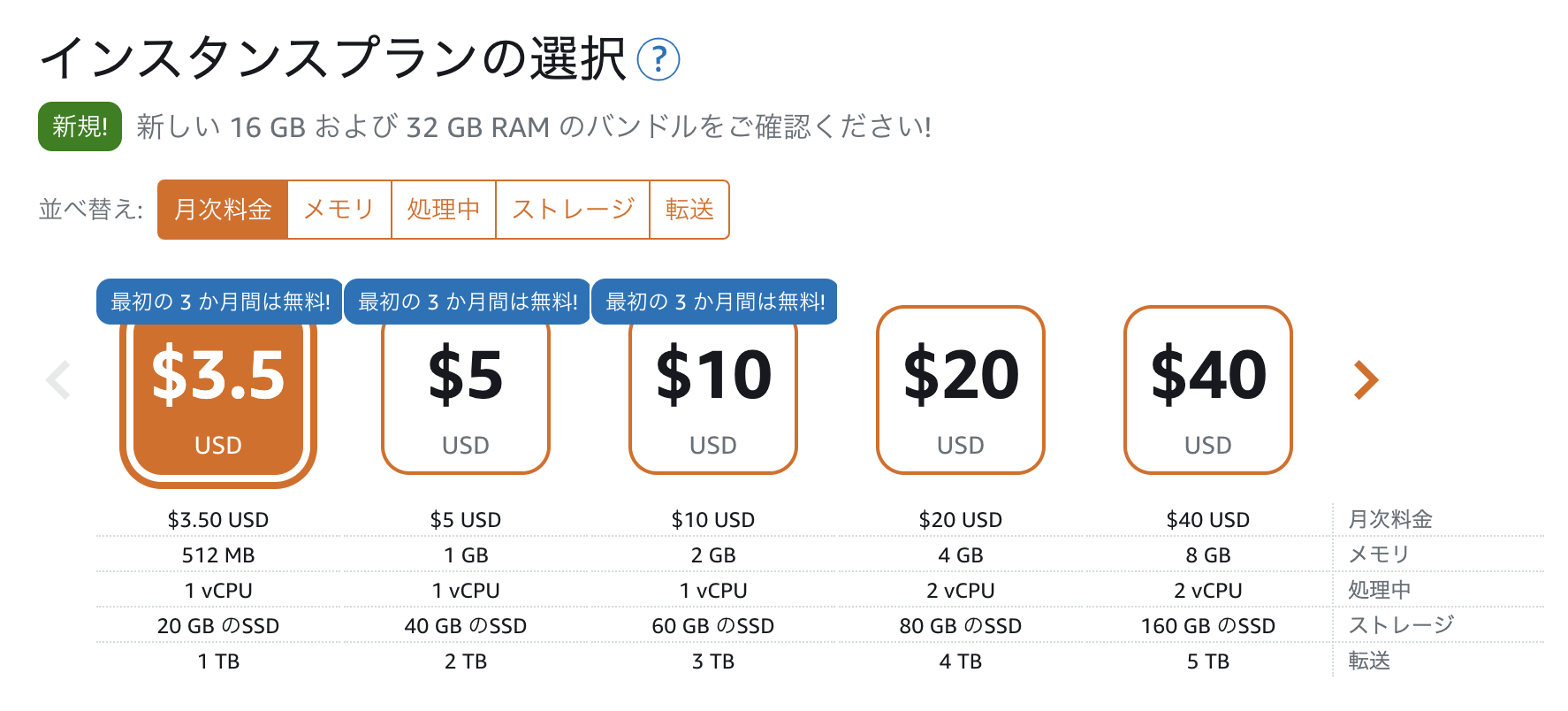Select the $3.5 USD plan card
1568x711 pixels.
tap(218, 396)
